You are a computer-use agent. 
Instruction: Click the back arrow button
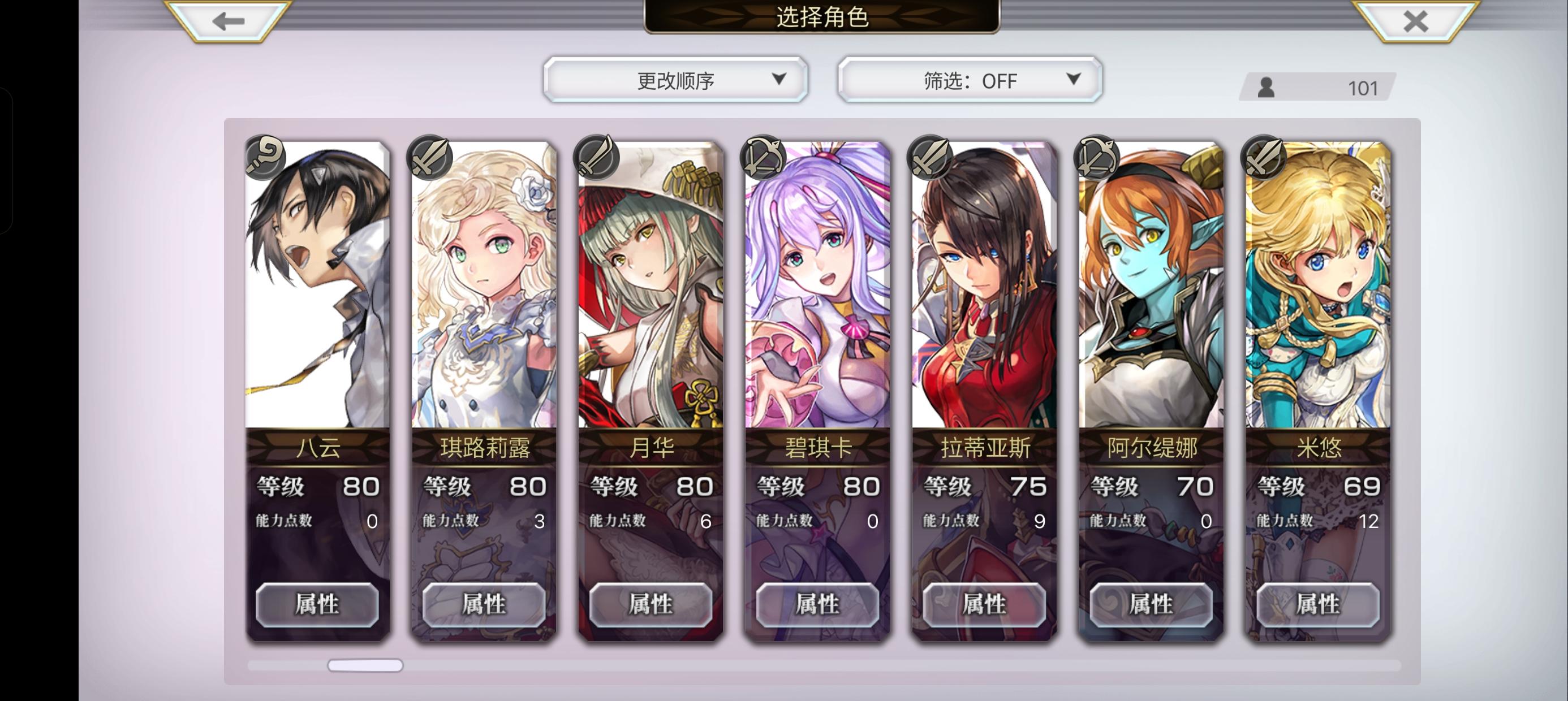pyautogui.click(x=229, y=21)
